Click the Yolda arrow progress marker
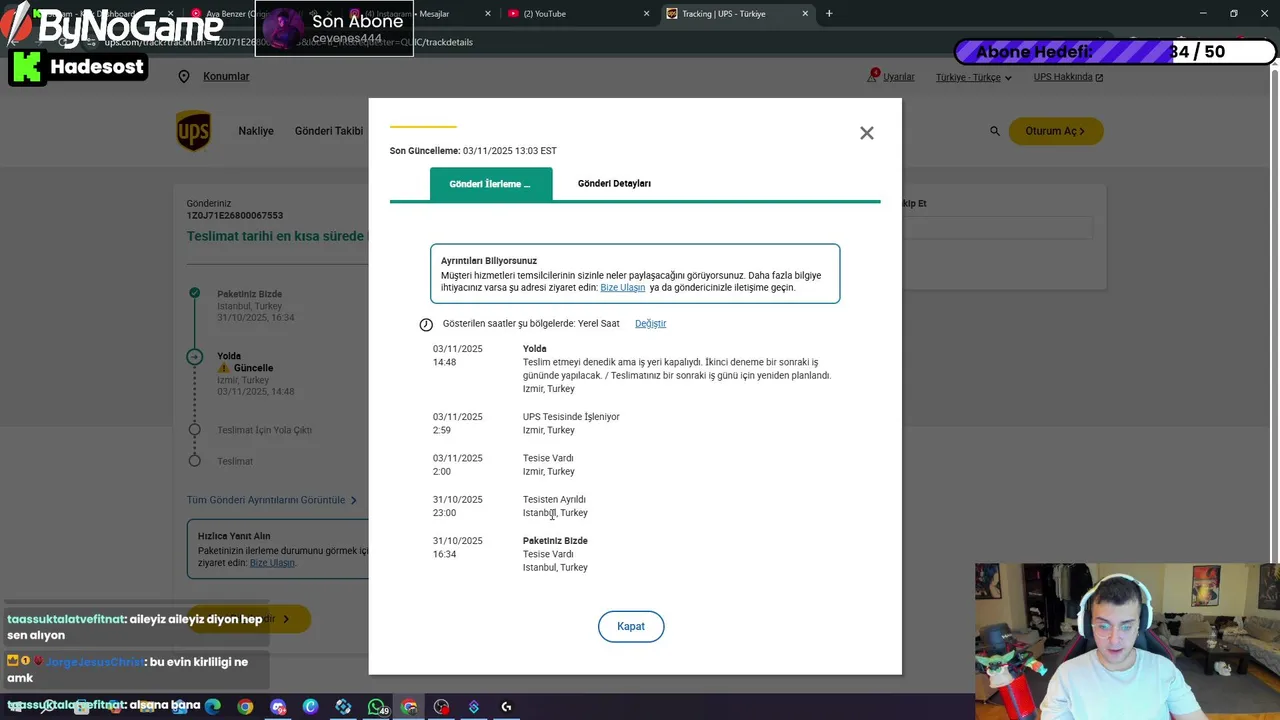 click(x=195, y=356)
